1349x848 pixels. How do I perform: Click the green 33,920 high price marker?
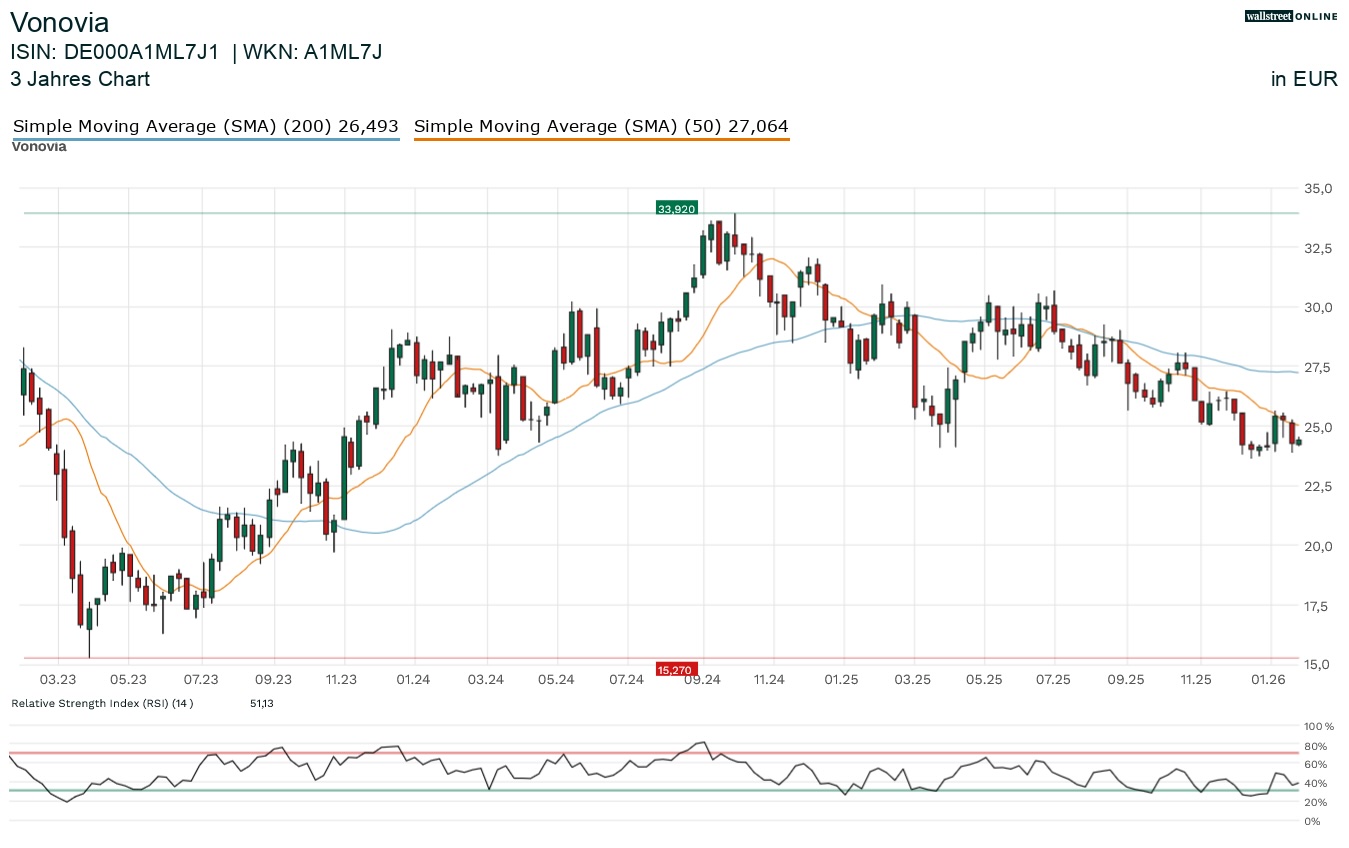676,209
